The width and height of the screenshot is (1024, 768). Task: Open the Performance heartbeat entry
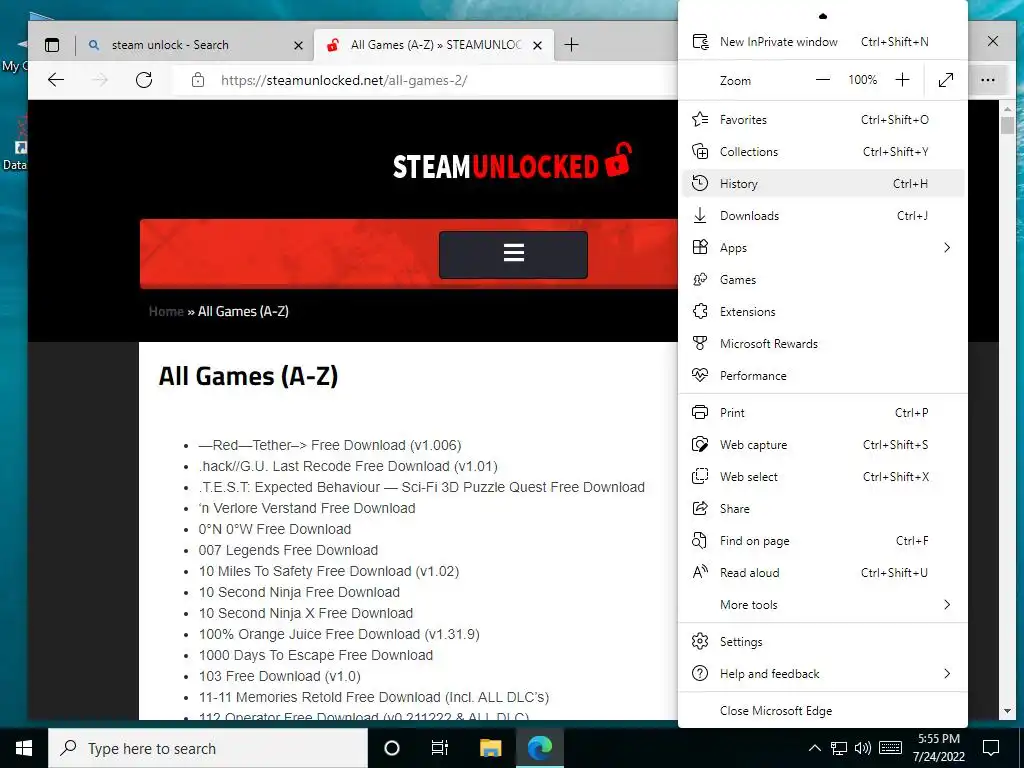pyautogui.click(x=822, y=376)
